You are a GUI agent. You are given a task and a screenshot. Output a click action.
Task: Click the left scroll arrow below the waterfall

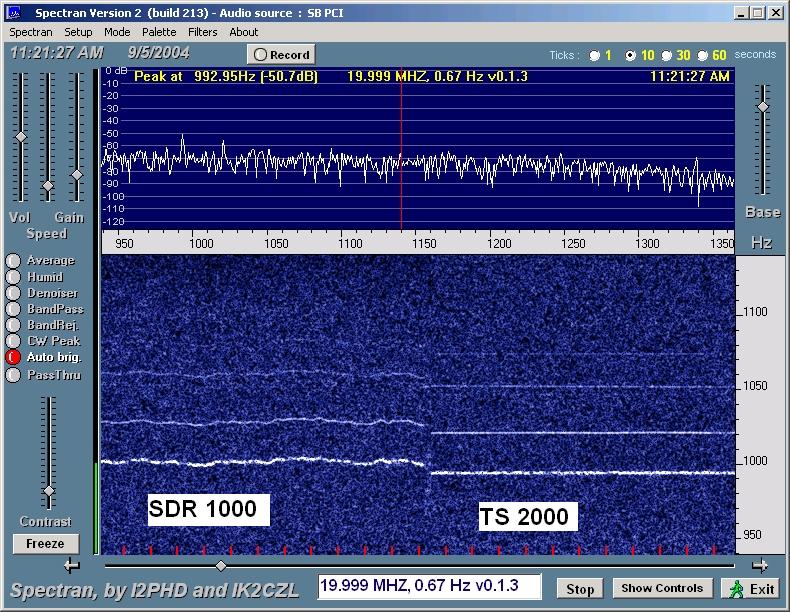(71, 566)
